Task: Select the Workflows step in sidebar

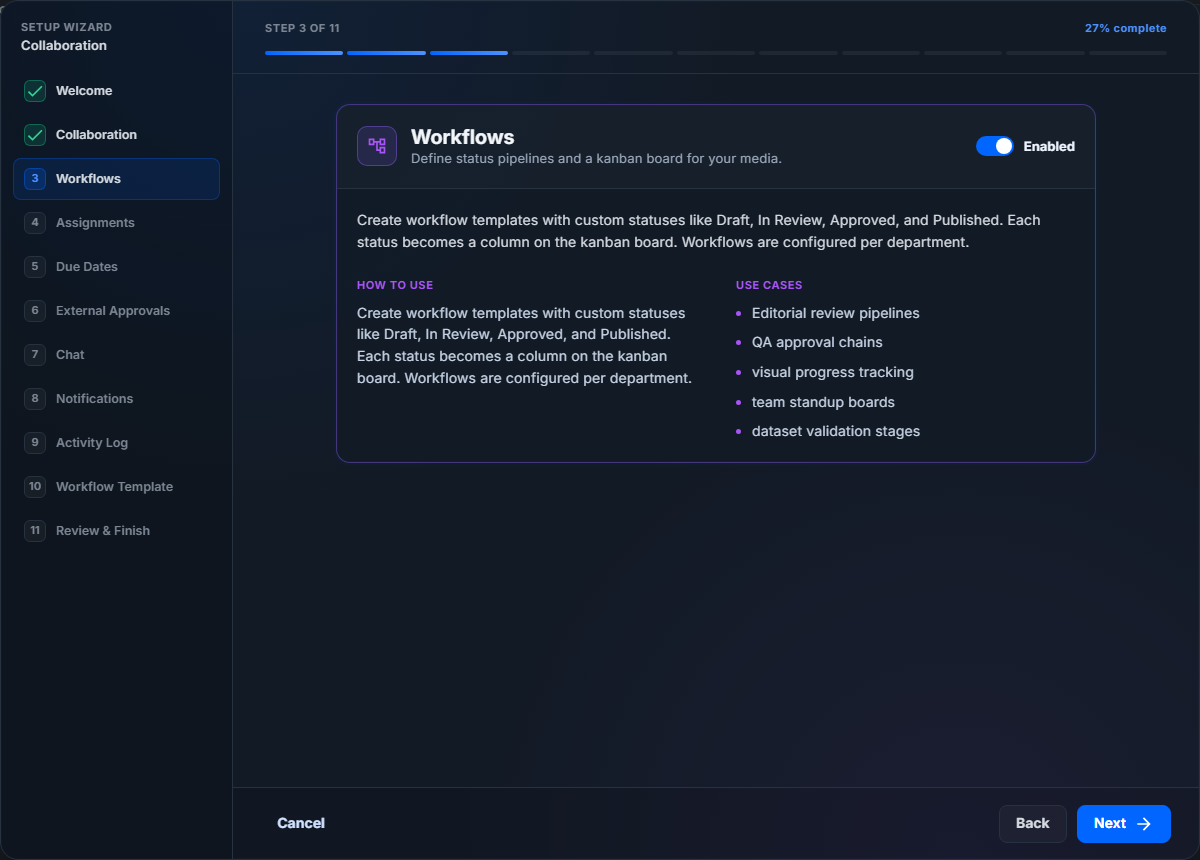Action: click(116, 179)
